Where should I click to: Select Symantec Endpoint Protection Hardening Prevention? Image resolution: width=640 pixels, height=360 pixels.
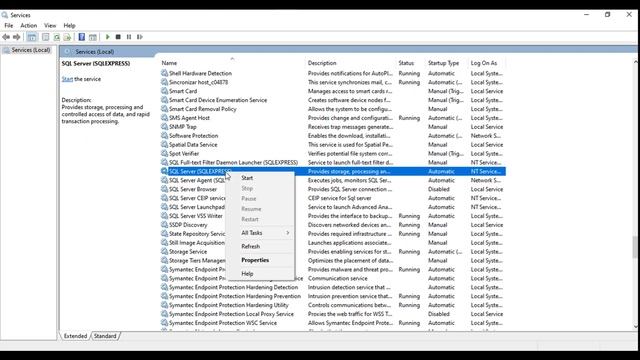(x=235, y=296)
